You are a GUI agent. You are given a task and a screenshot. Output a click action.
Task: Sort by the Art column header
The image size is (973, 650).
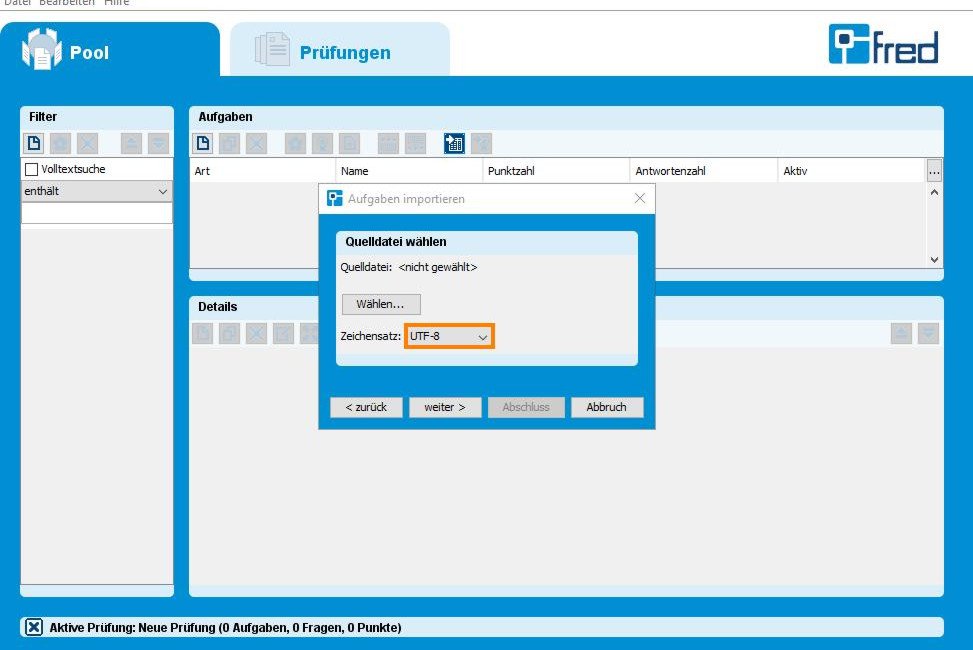click(x=262, y=171)
